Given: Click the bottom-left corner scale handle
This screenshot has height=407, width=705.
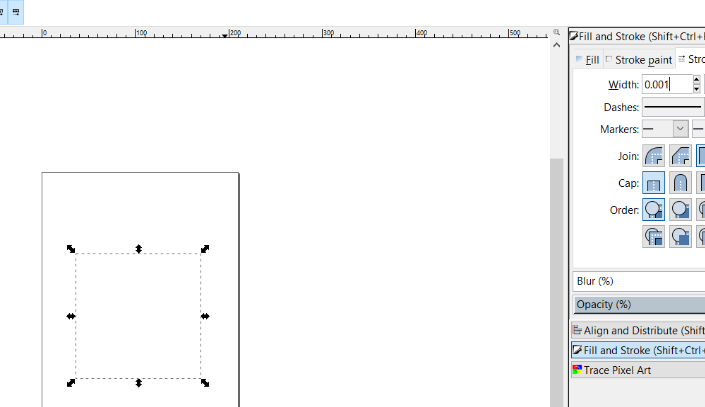Looking at the screenshot, I should coord(71,383).
